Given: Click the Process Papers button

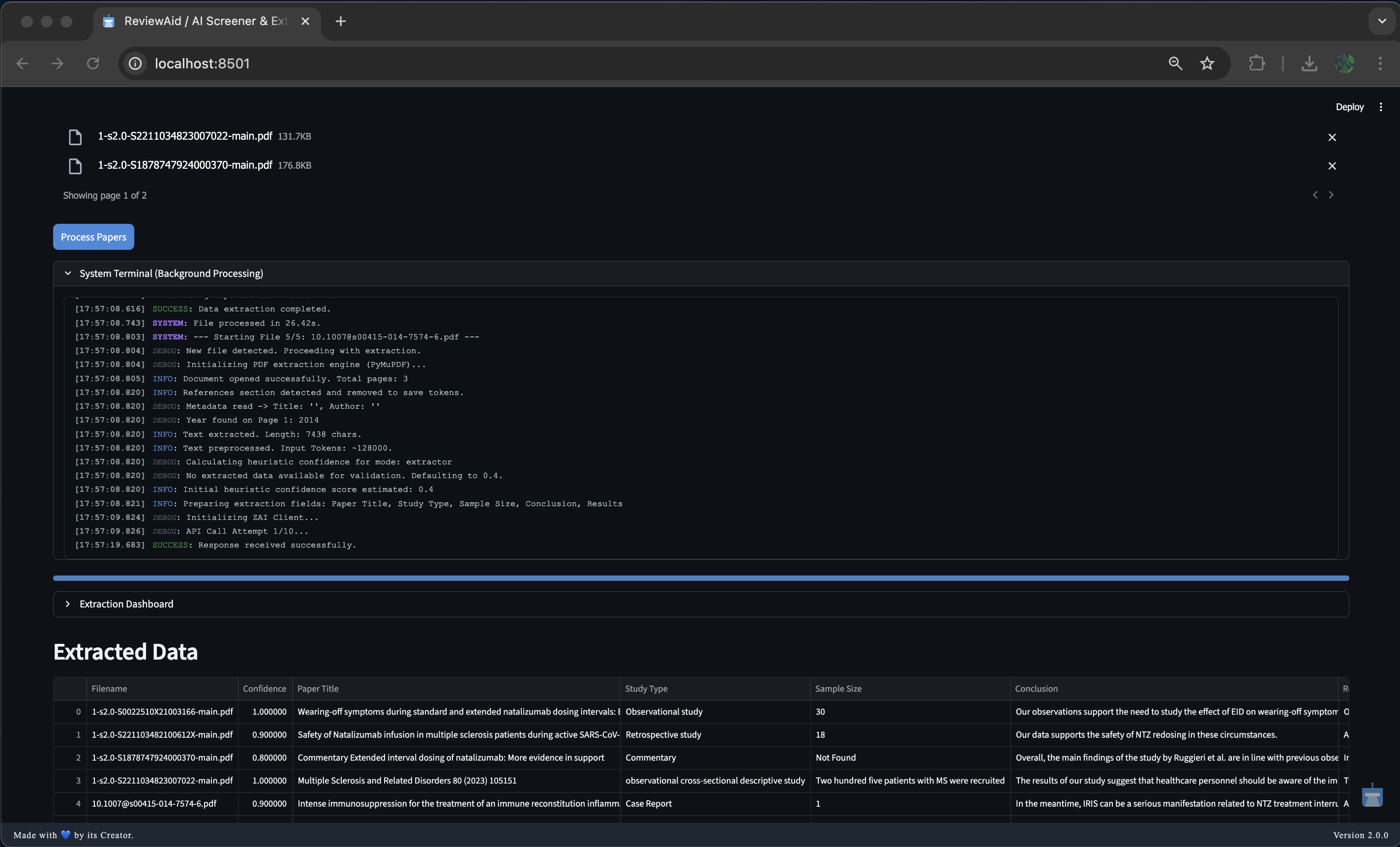Looking at the screenshot, I should pos(93,237).
